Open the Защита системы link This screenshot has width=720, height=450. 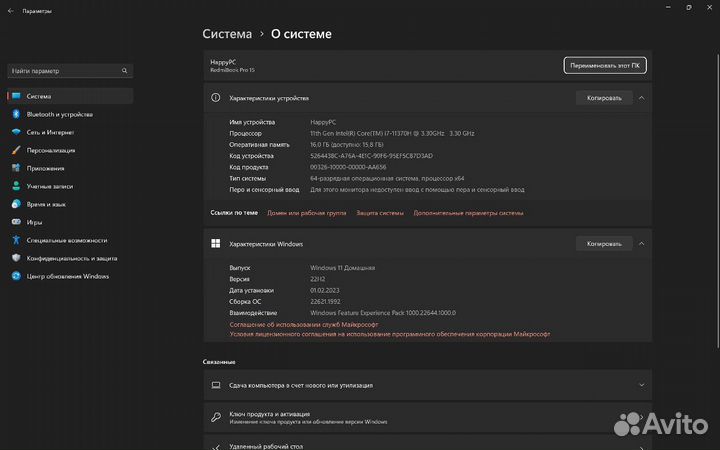click(380, 213)
